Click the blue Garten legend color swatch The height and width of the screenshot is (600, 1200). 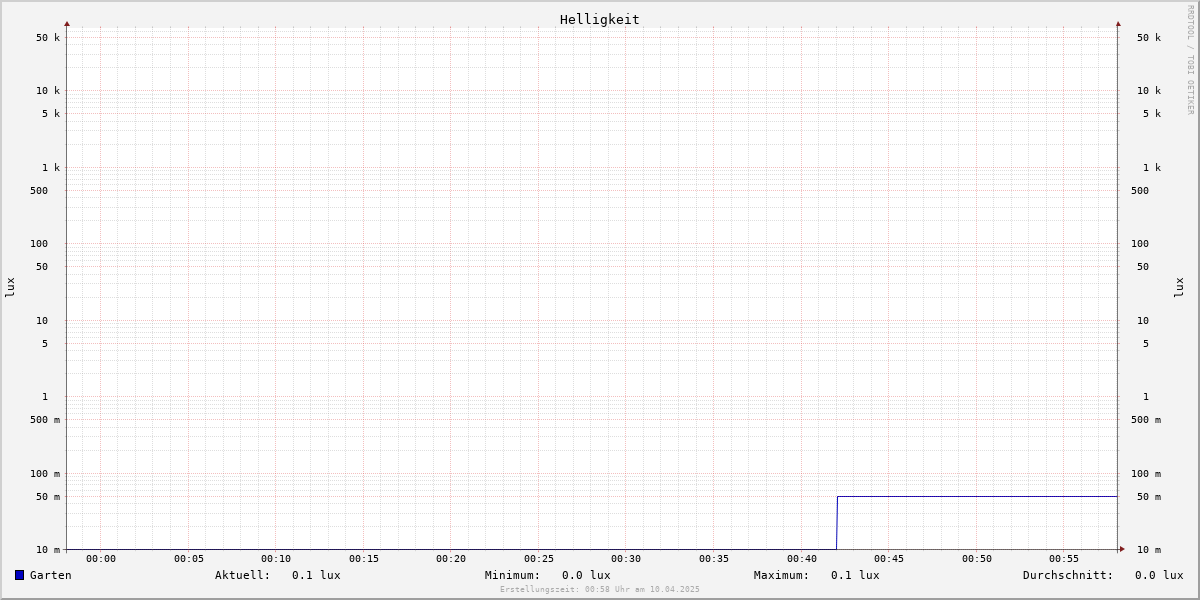click(19, 575)
